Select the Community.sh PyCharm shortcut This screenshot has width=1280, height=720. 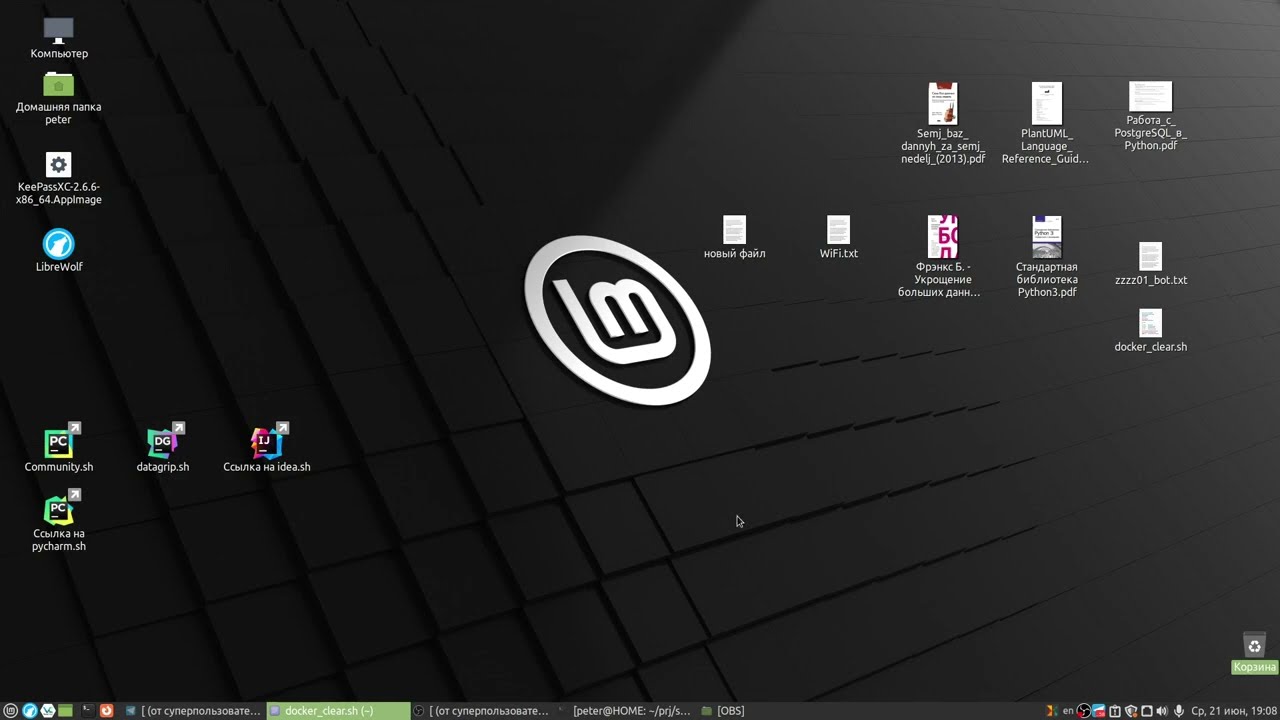point(59,448)
